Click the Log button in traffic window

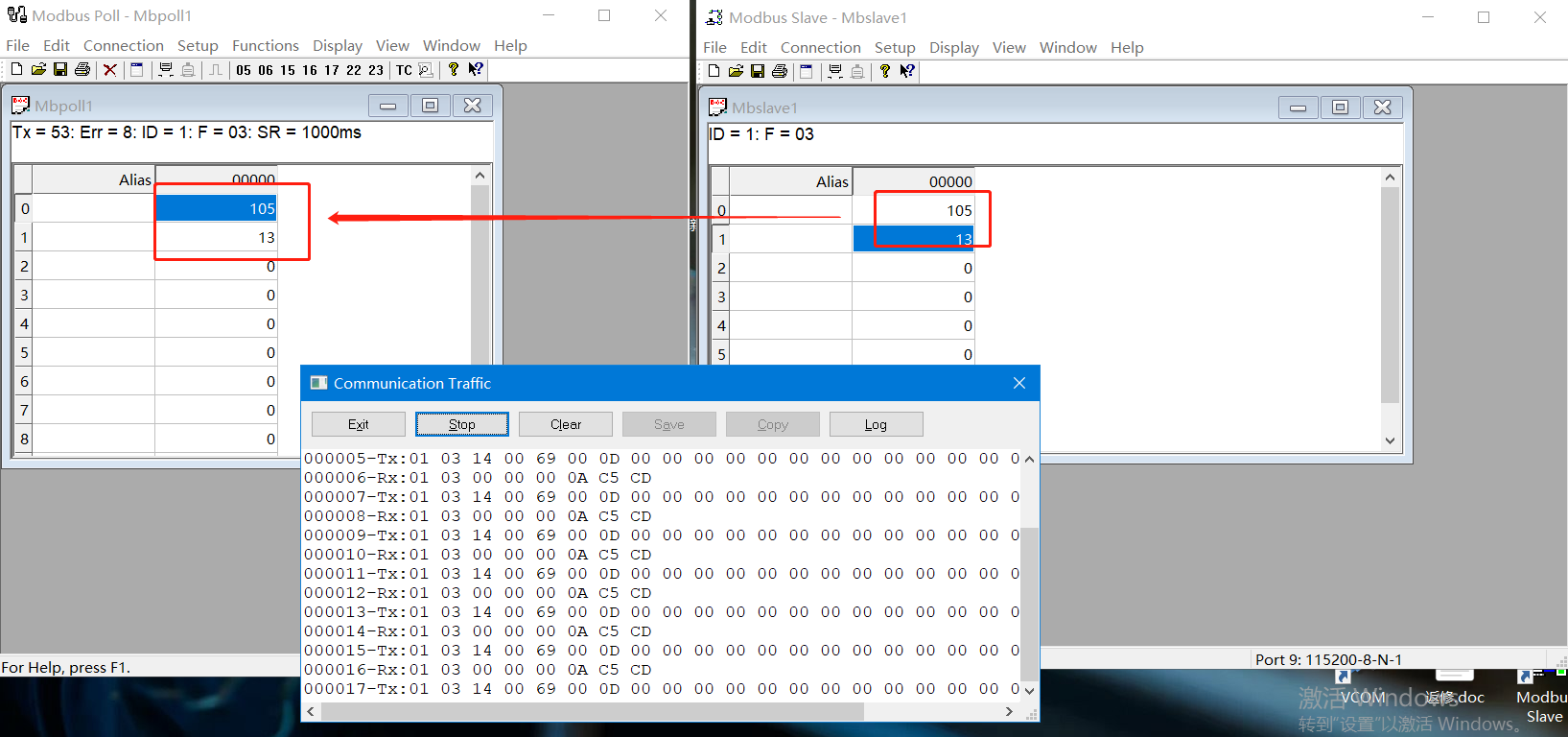[876, 424]
